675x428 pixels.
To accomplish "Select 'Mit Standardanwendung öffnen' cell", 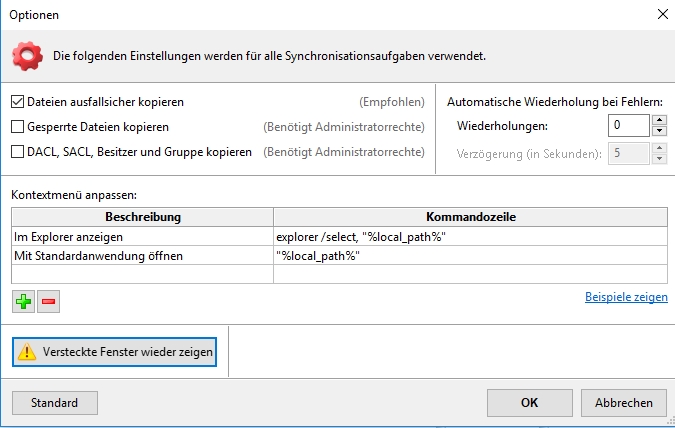I will [x=142, y=256].
